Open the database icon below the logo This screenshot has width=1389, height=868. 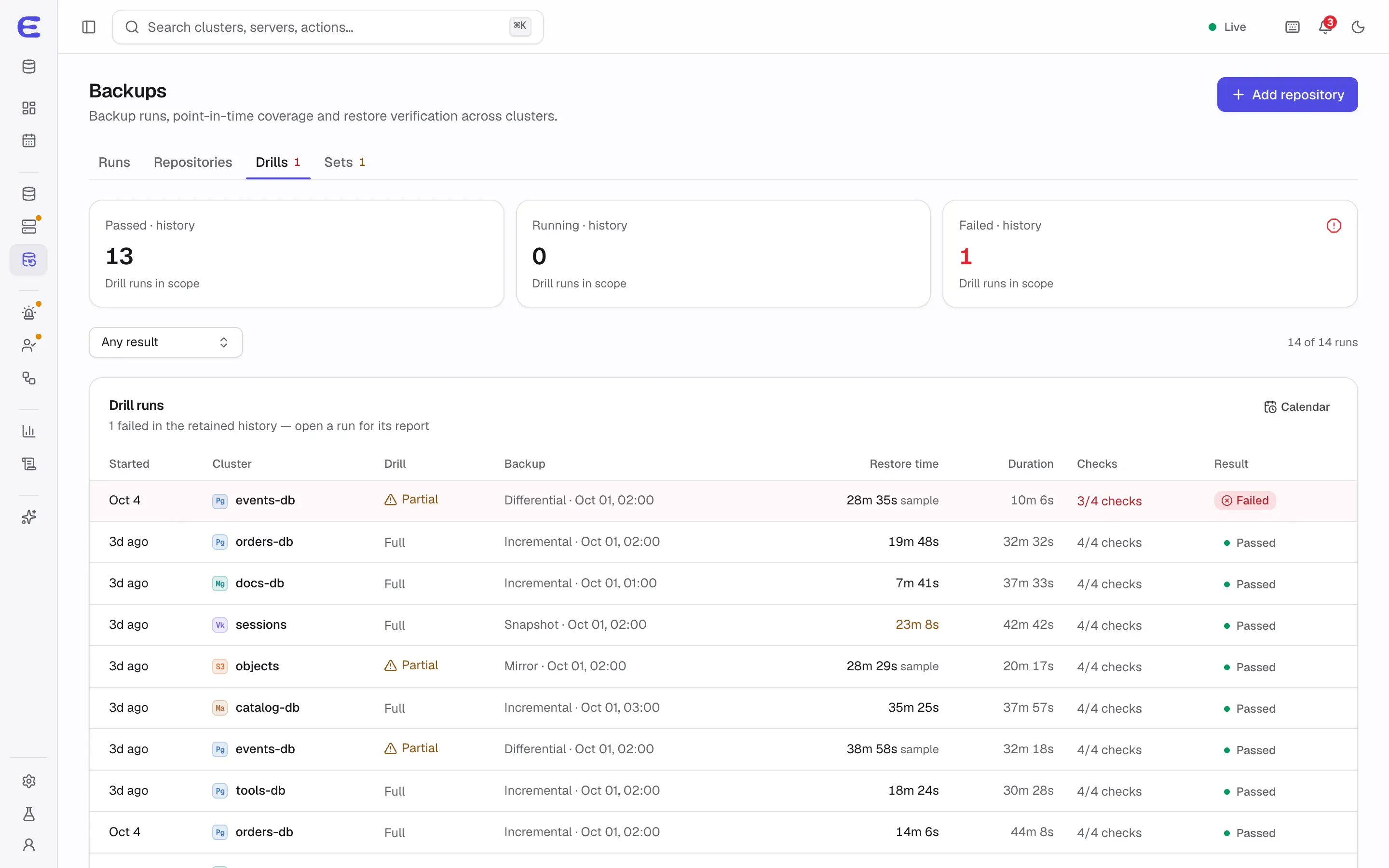point(29,67)
